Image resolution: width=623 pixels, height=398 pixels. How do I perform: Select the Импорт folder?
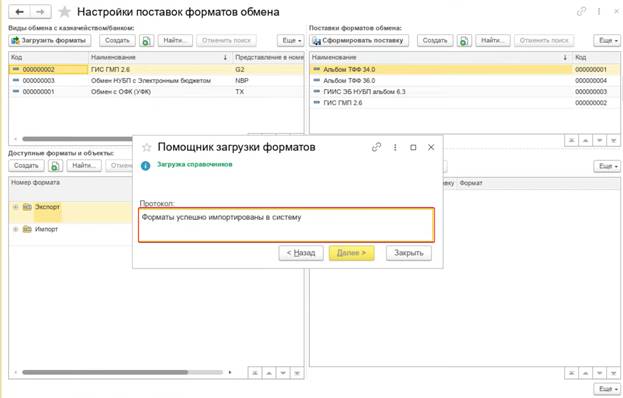[x=40, y=229]
